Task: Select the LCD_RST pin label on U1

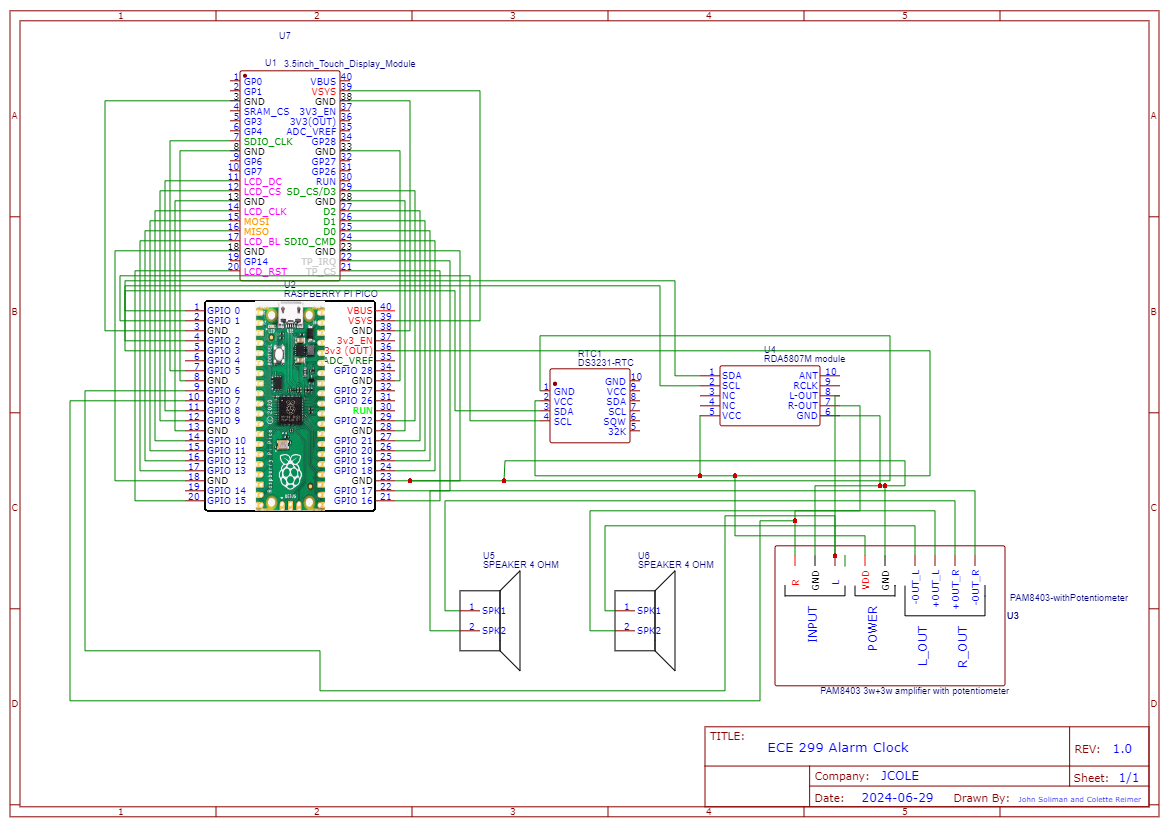Action: (x=265, y=271)
